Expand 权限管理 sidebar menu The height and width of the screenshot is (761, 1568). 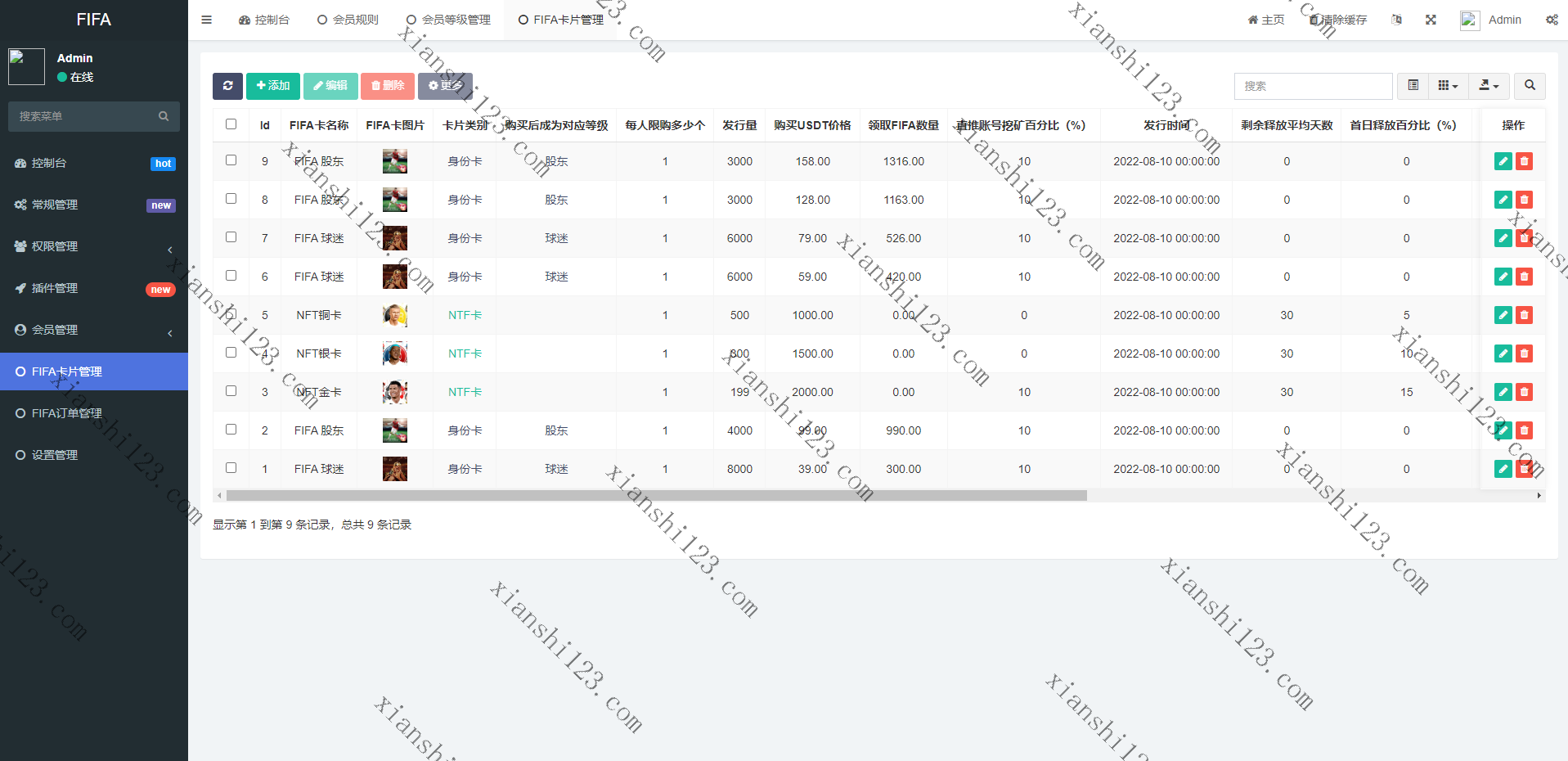[x=94, y=246]
